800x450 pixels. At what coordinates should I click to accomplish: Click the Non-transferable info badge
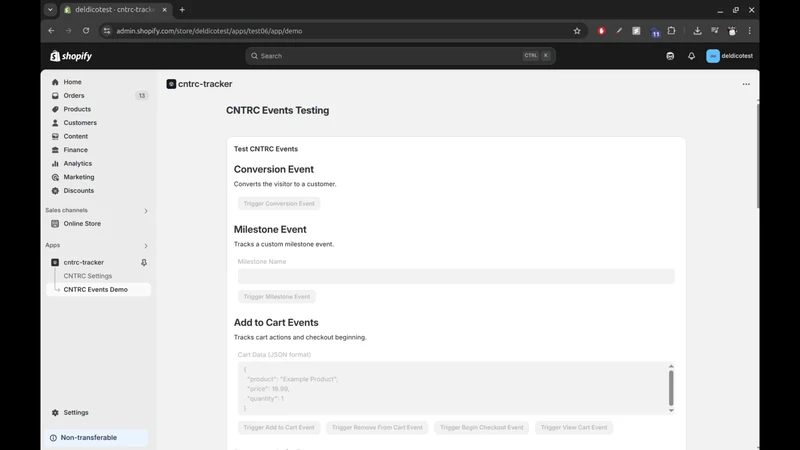coord(96,438)
